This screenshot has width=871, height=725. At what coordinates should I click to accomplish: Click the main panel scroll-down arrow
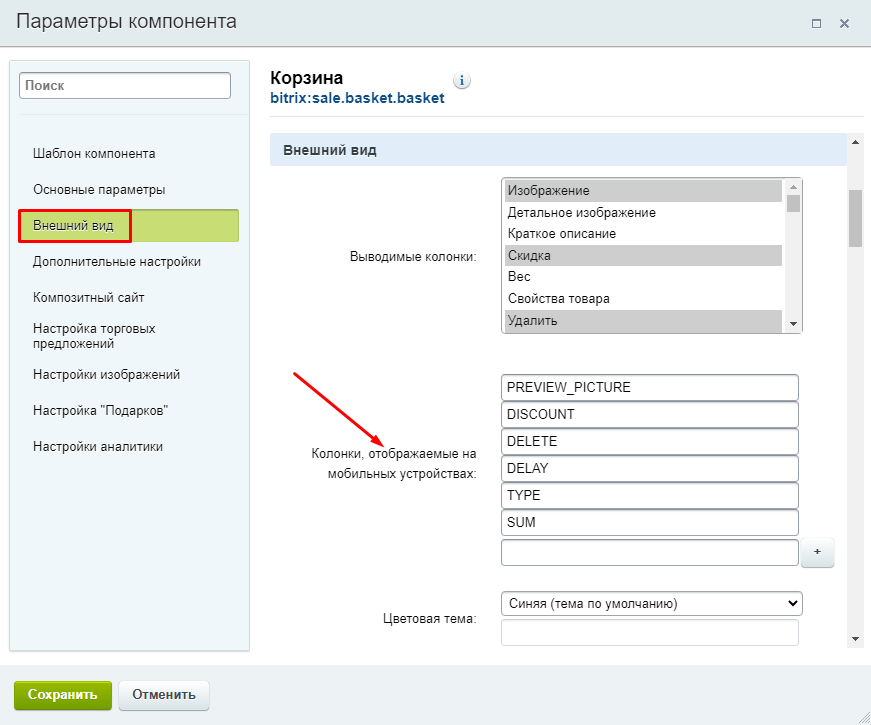point(855,639)
